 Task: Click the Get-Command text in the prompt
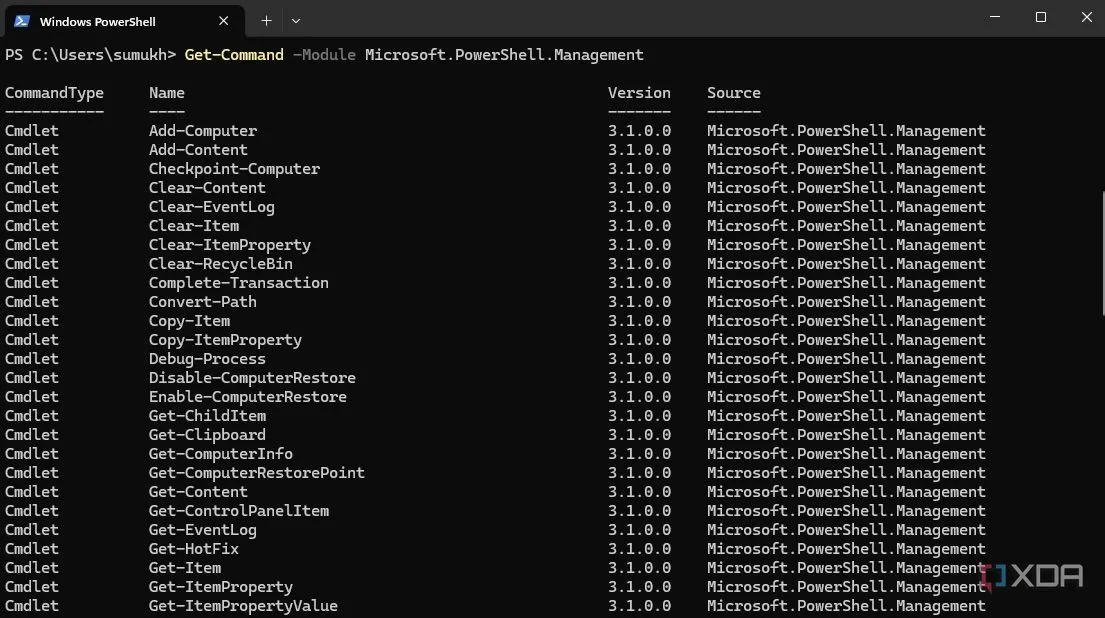(x=234, y=55)
